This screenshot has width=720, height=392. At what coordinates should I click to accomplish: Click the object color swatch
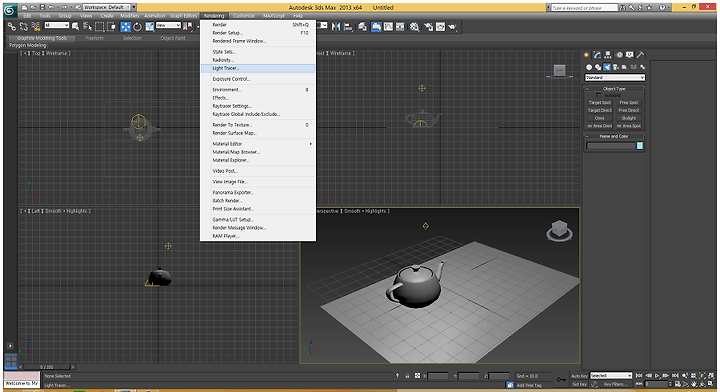pyautogui.click(x=640, y=146)
